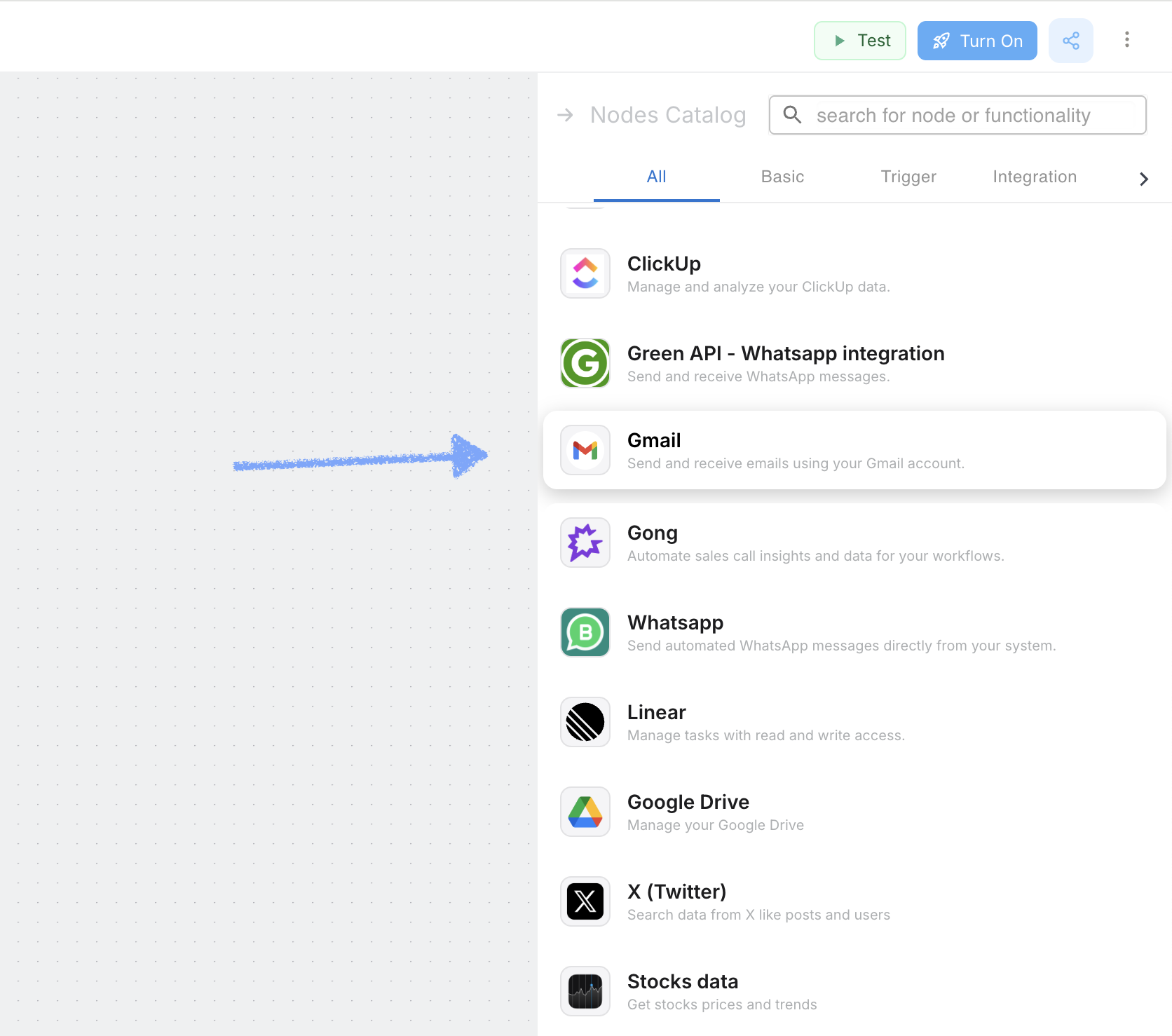Click 'Send and receive WhatsApp messages.' description

tap(758, 376)
